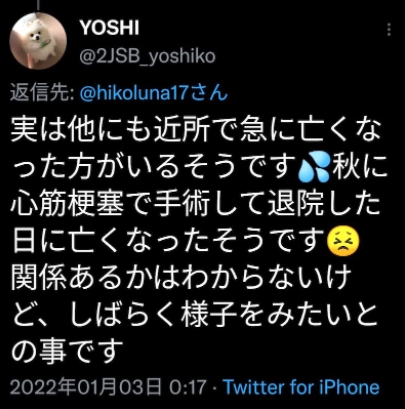Screen dimensions: 405x409
Task: Click the tweet line starting 実は他にも
Action: [x=196, y=130]
